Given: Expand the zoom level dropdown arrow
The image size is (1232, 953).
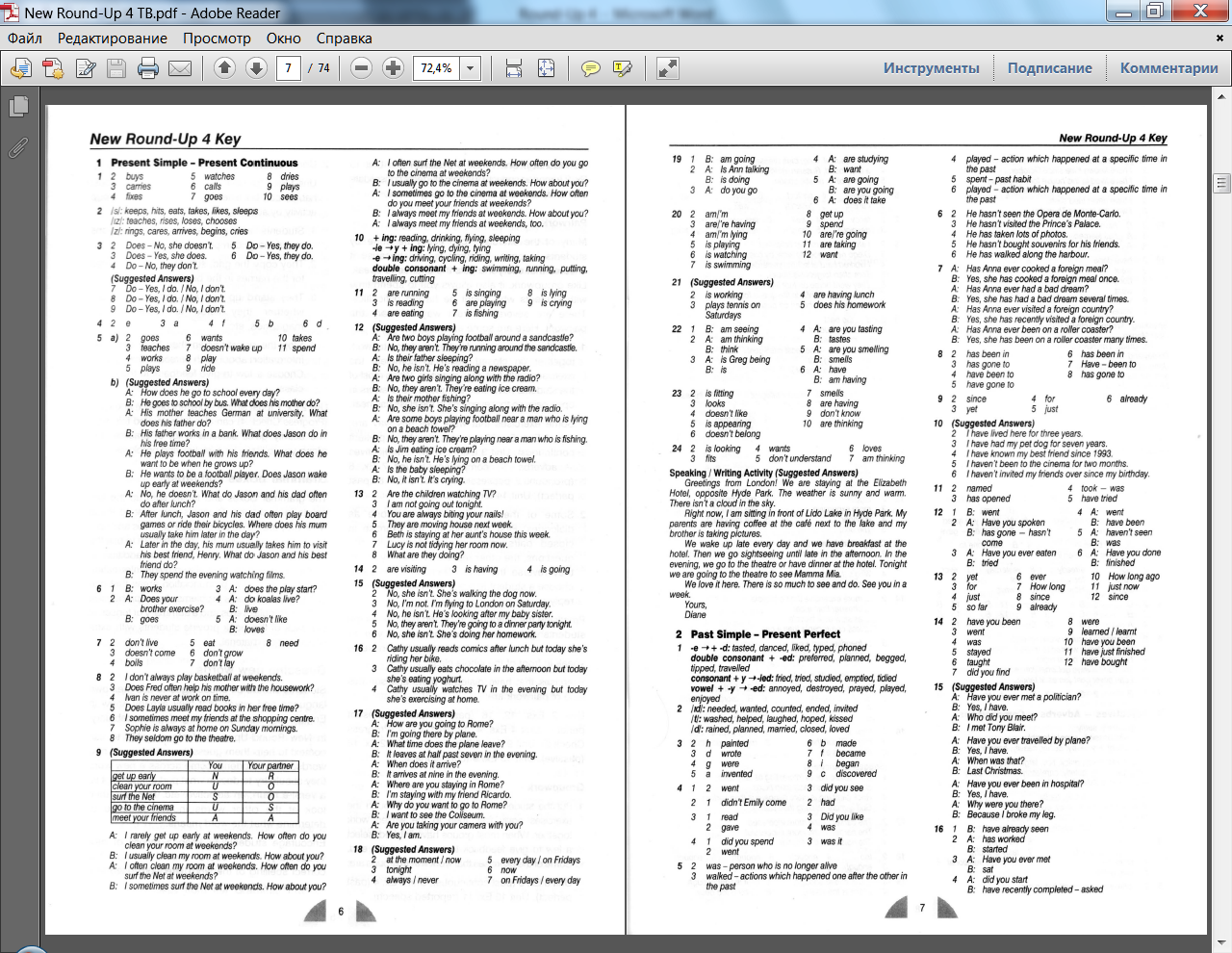Looking at the screenshot, I should pyautogui.click(x=471, y=68).
